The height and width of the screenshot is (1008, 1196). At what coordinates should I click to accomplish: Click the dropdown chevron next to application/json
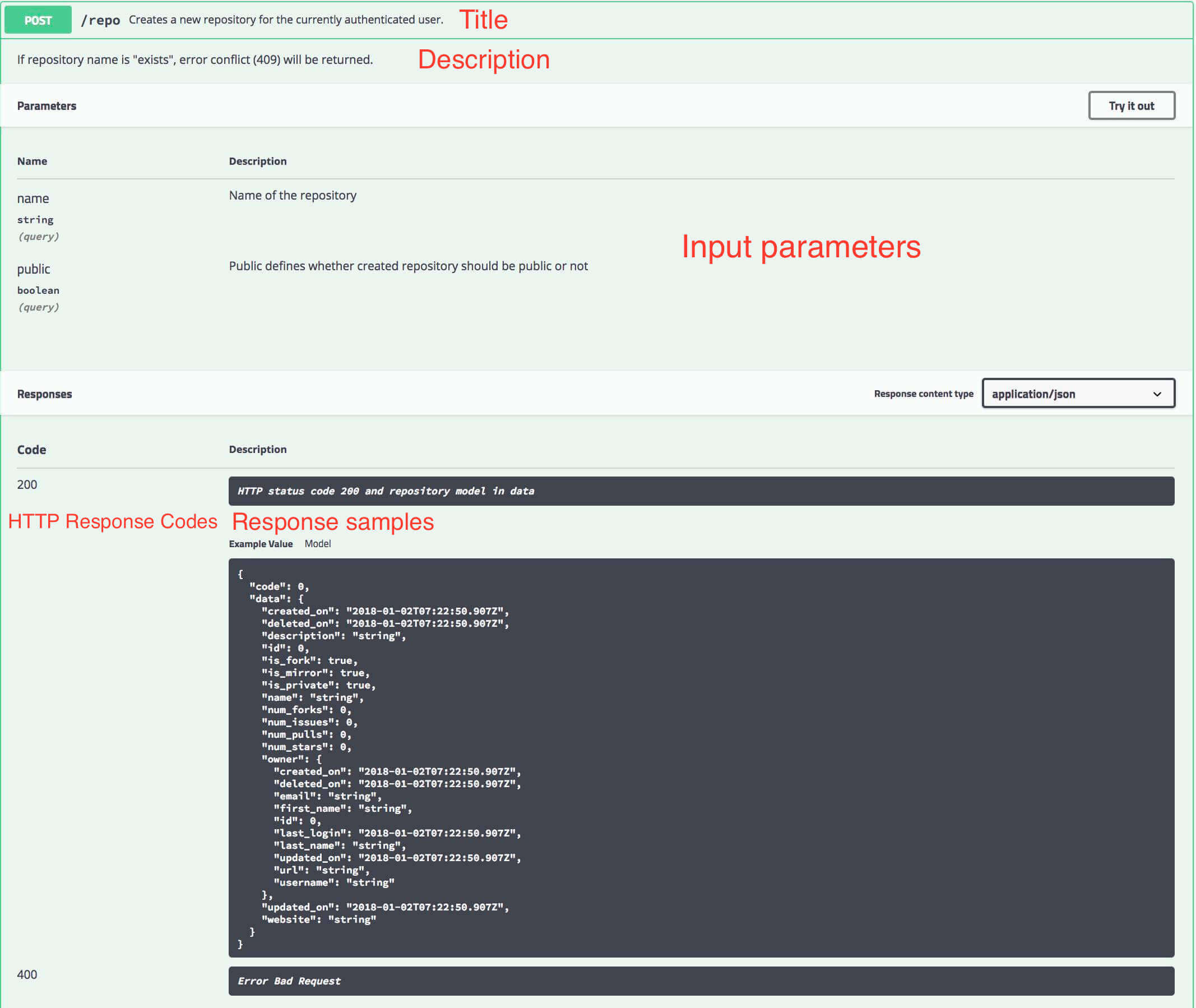coord(1157,394)
